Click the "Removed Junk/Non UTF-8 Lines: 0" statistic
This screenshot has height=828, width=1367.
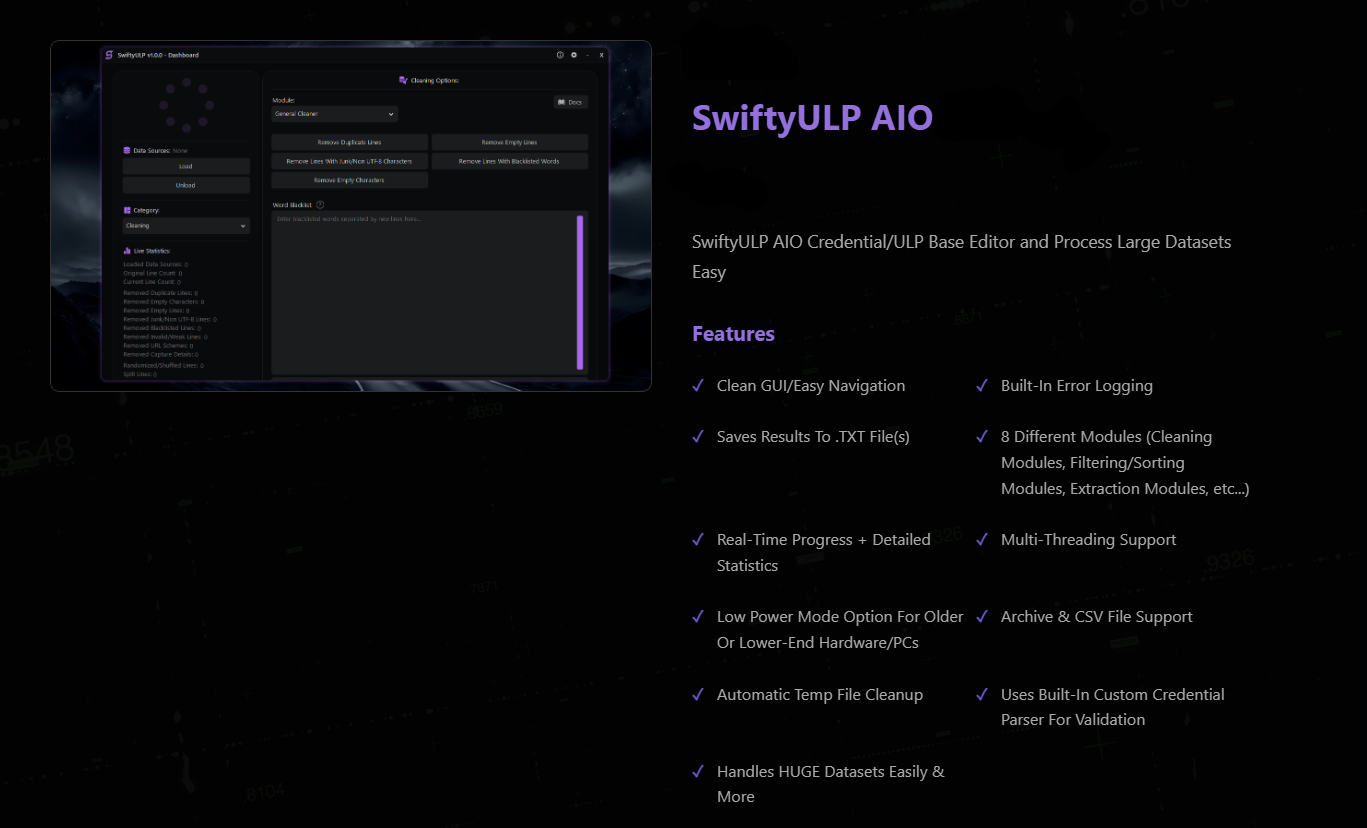[x=169, y=319]
